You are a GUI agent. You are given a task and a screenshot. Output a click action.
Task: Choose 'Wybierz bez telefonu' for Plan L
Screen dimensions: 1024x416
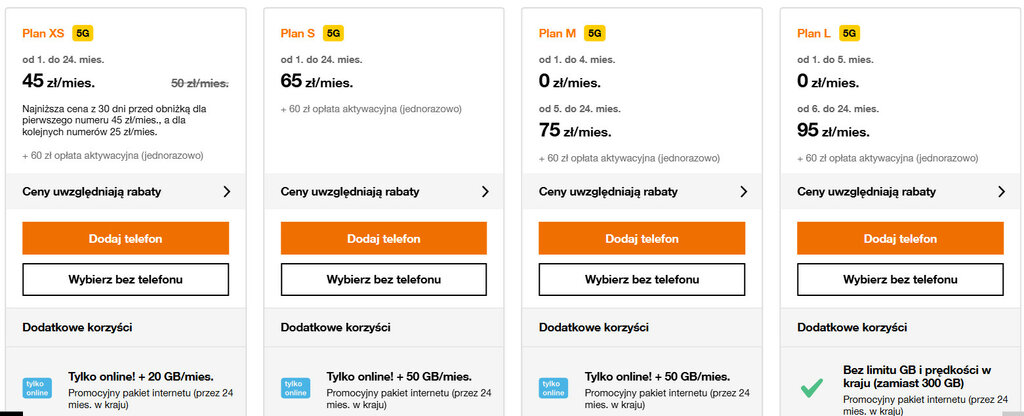900,279
